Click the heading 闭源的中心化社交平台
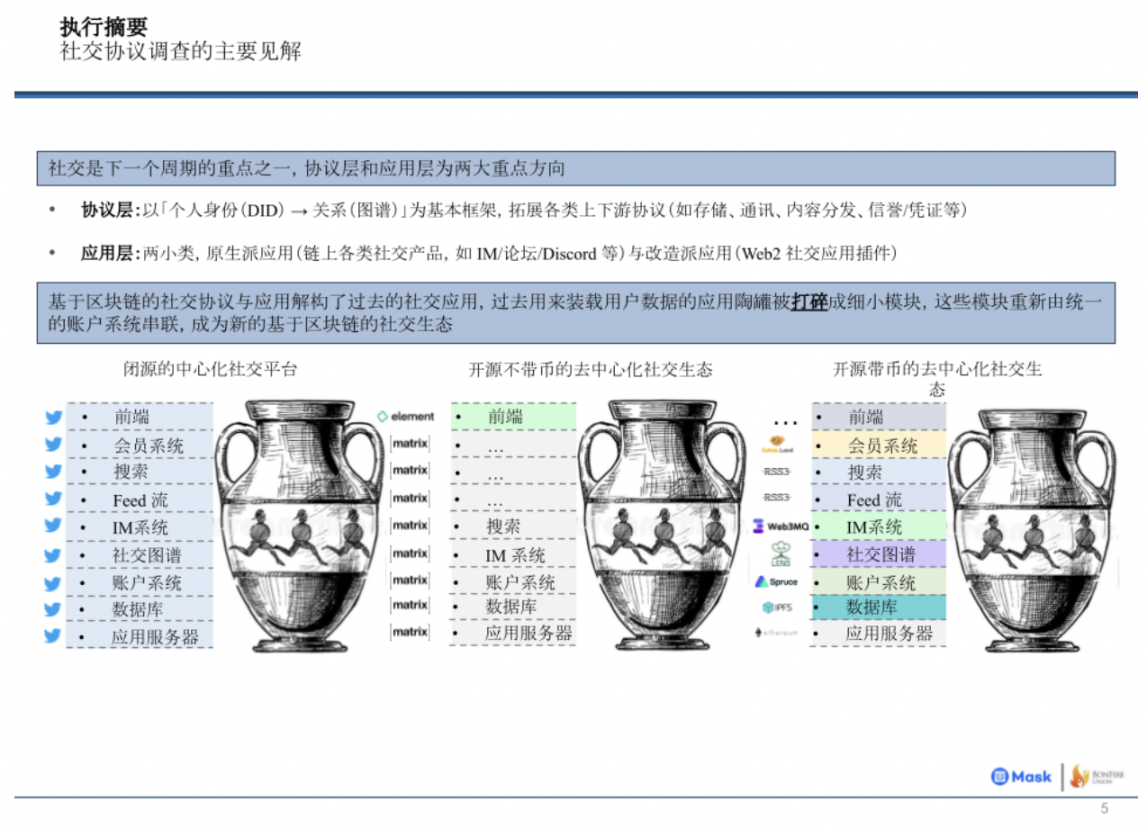Screen dimensions: 1147x828 pyautogui.click(x=210, y=369)
